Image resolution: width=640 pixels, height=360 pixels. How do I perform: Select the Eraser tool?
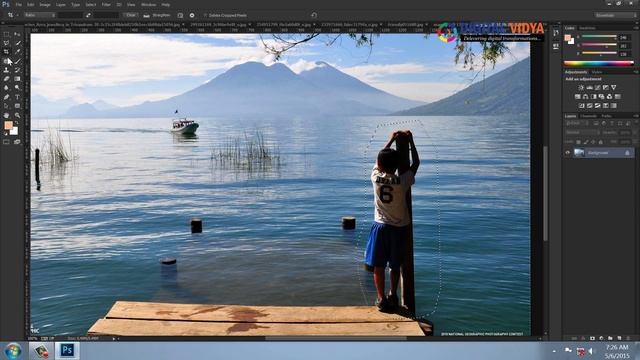(6, 79)
